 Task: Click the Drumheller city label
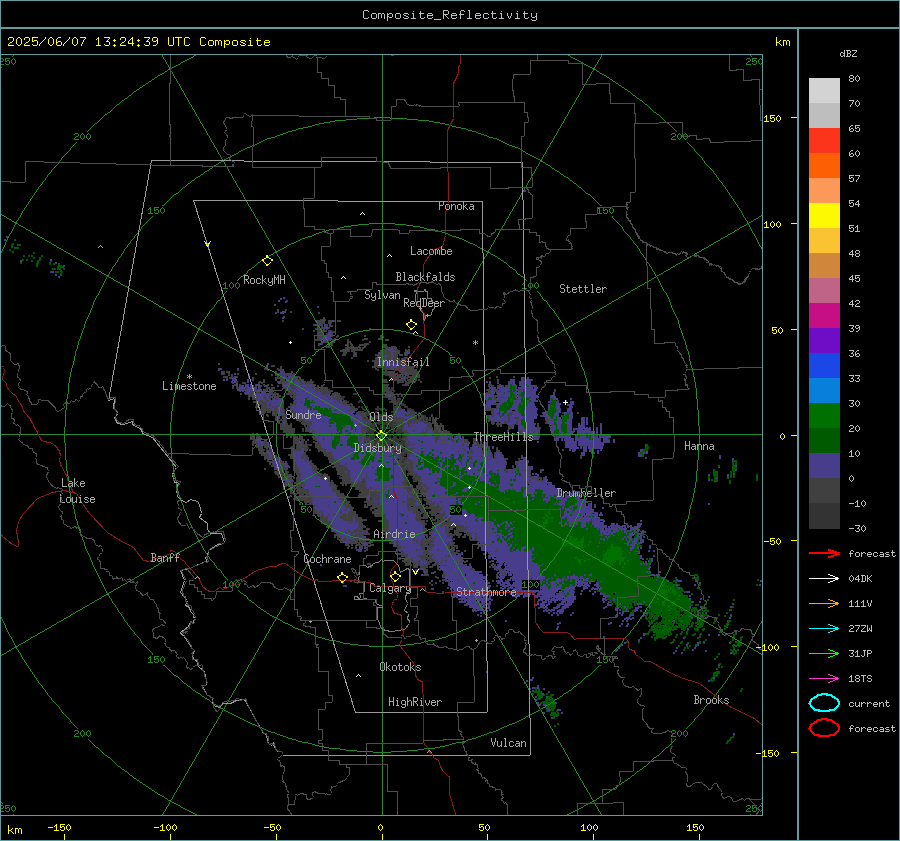click(586, 493)
